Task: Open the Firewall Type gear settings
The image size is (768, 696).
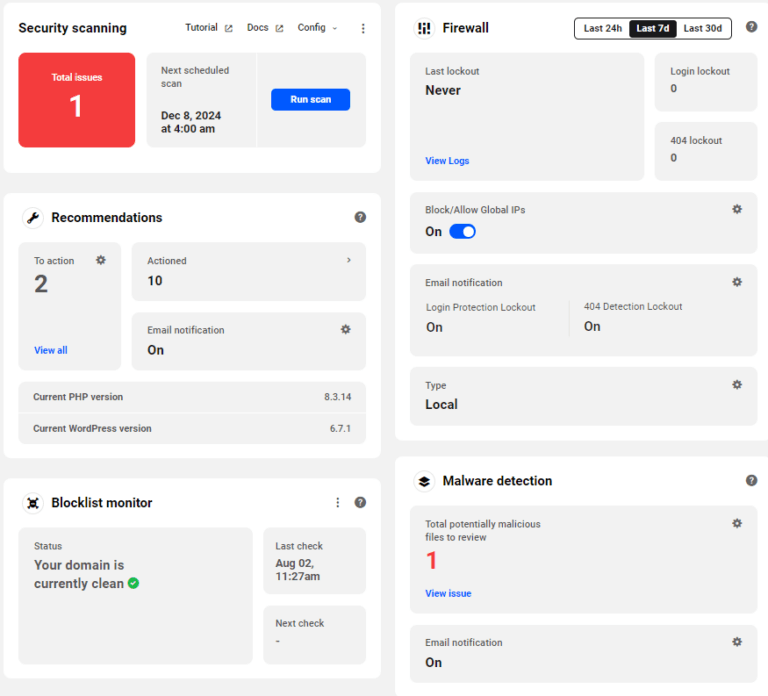Action: [x=737, y=384]
